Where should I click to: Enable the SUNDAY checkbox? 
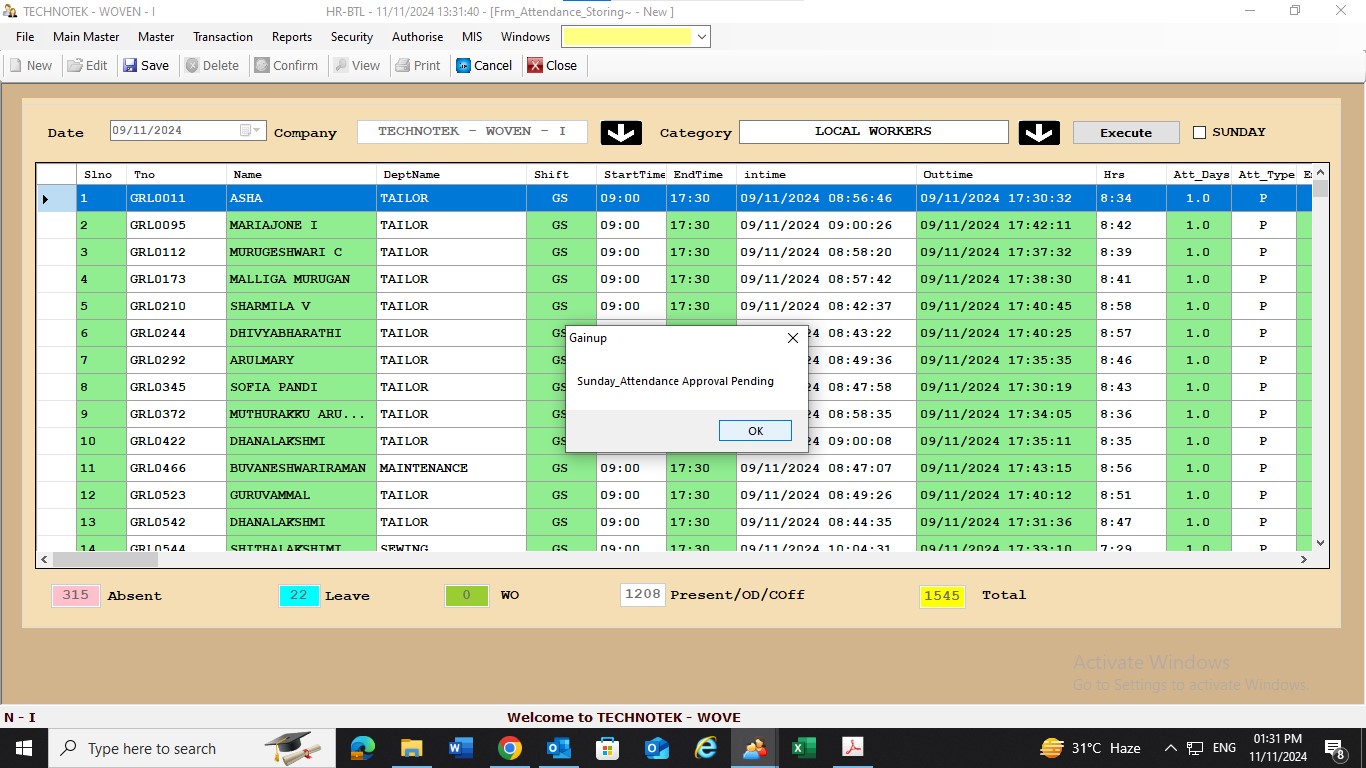1200,132
